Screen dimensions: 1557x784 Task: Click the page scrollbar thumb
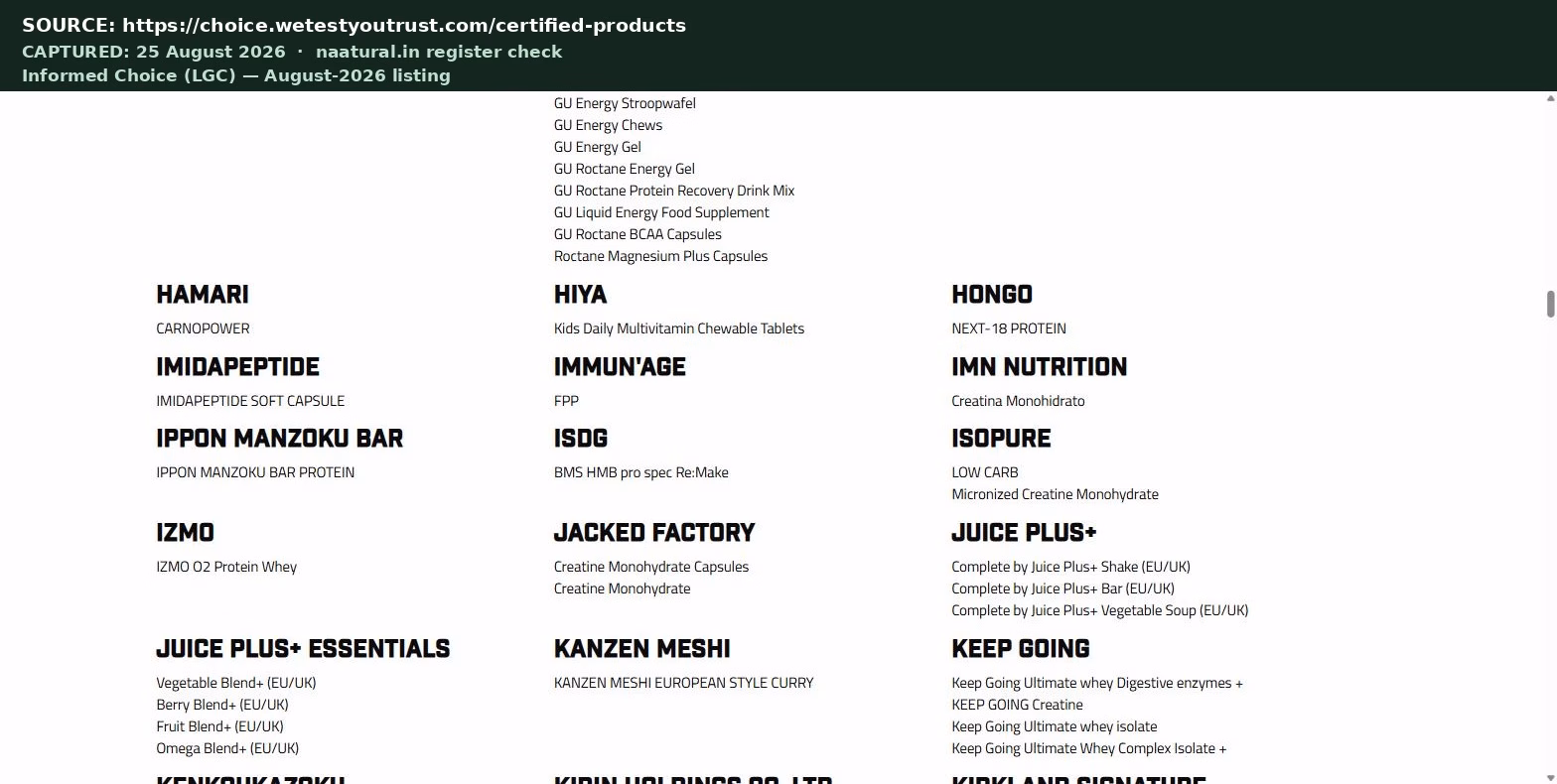coord(1550,305)
